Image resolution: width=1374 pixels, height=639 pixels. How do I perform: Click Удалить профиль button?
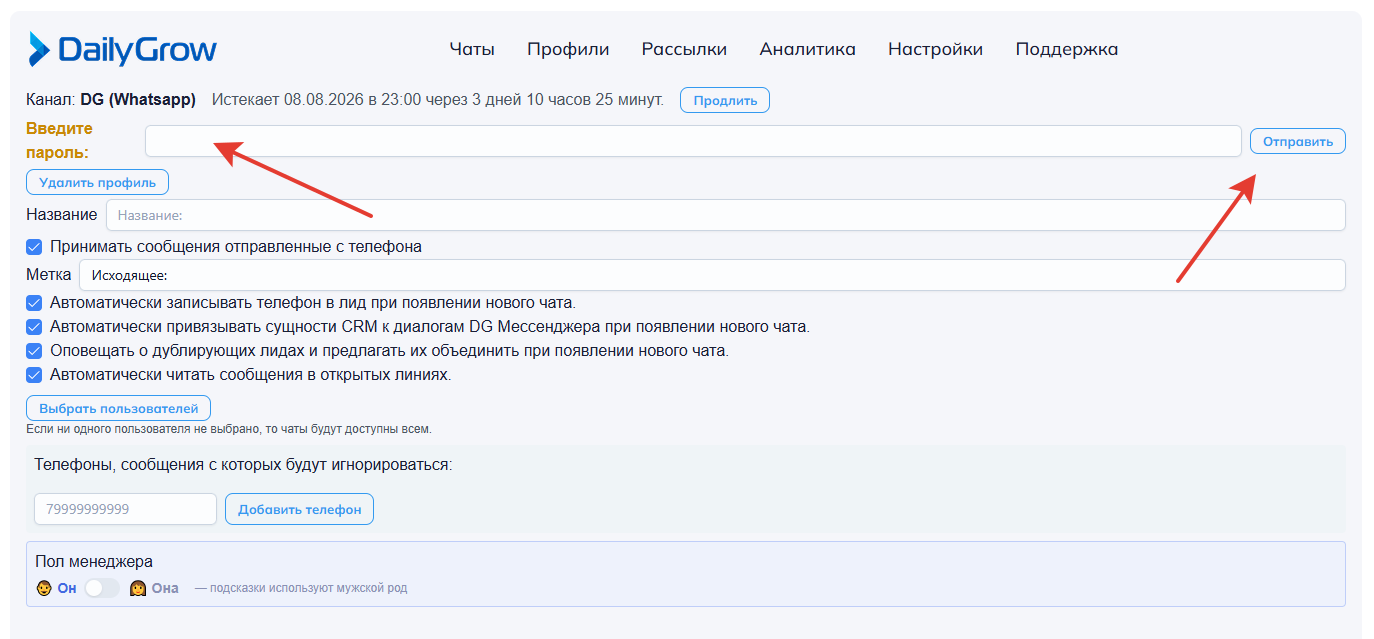pyautogui.click(x=97, y=182)
